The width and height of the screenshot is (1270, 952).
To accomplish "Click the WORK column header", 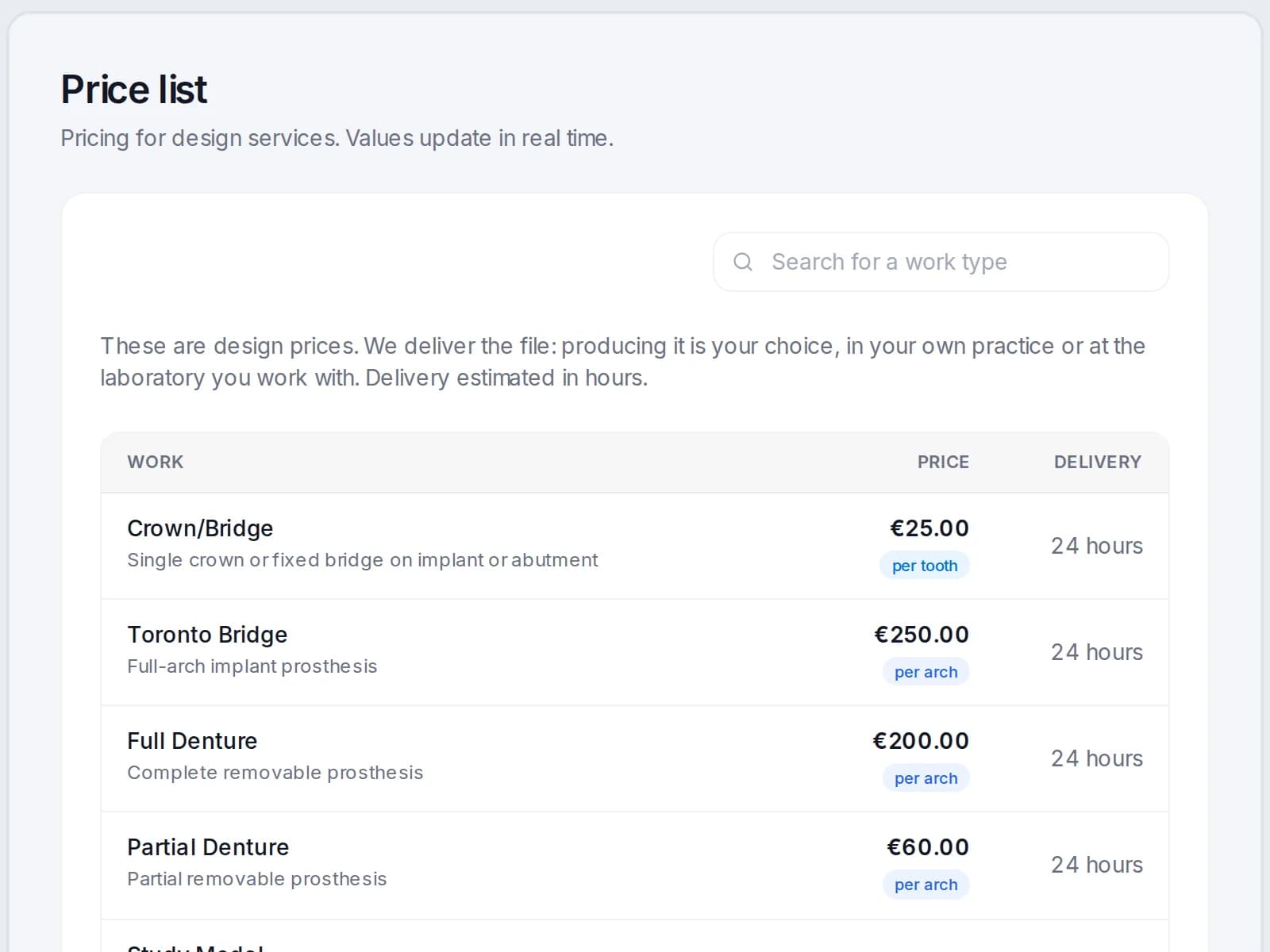I will [156, 462].
